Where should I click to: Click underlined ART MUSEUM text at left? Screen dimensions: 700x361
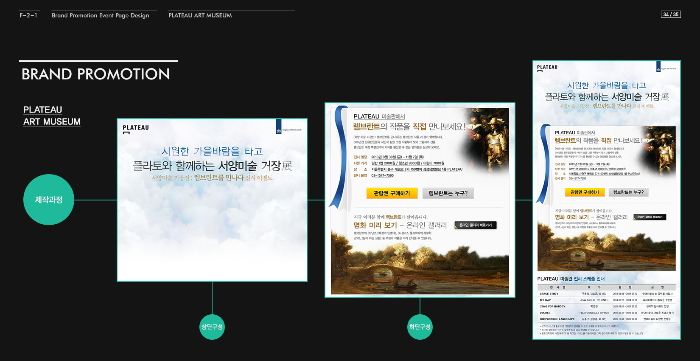(52, 122)
